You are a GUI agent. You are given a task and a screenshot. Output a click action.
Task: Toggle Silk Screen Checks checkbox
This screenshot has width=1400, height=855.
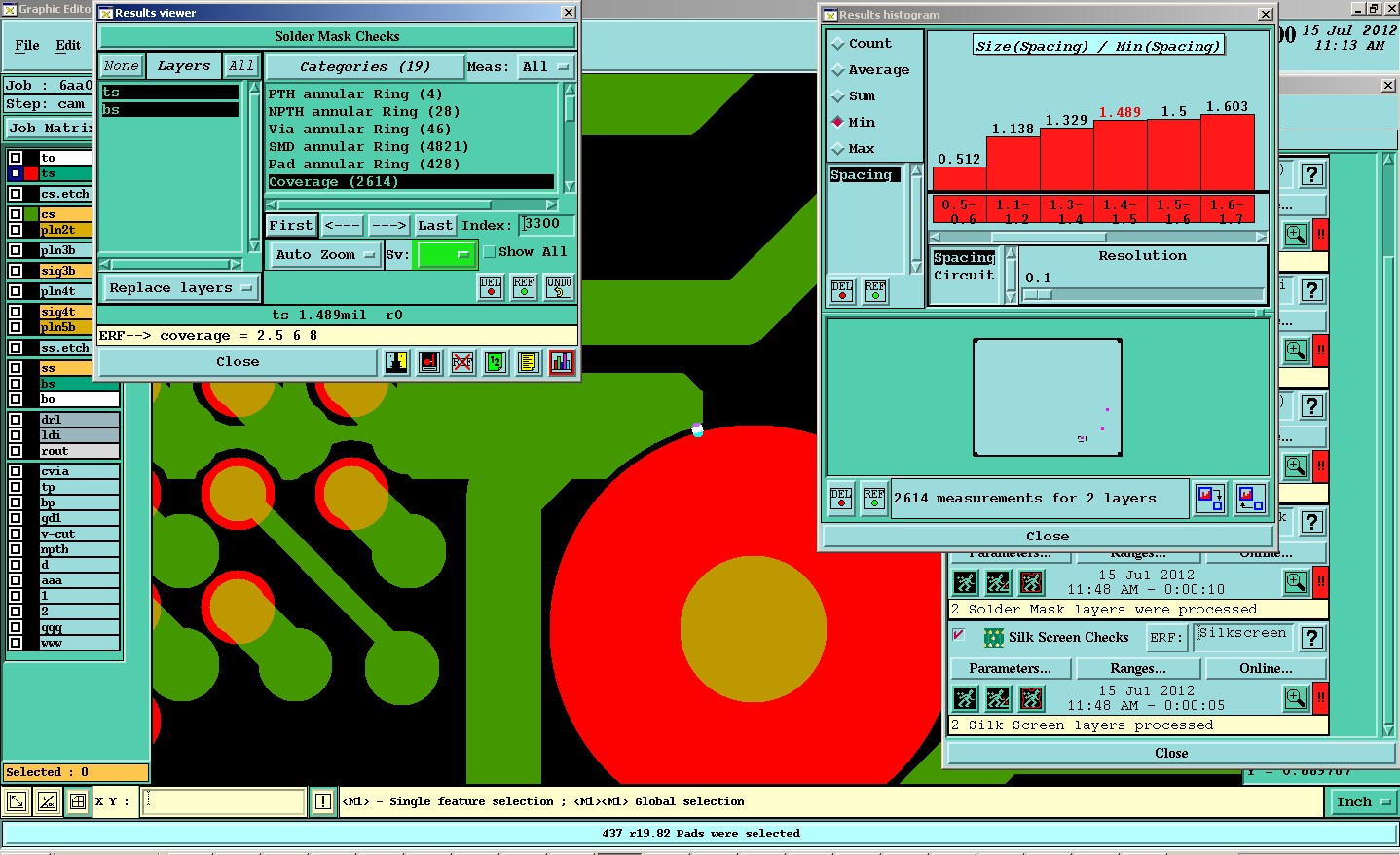[958, 636]
